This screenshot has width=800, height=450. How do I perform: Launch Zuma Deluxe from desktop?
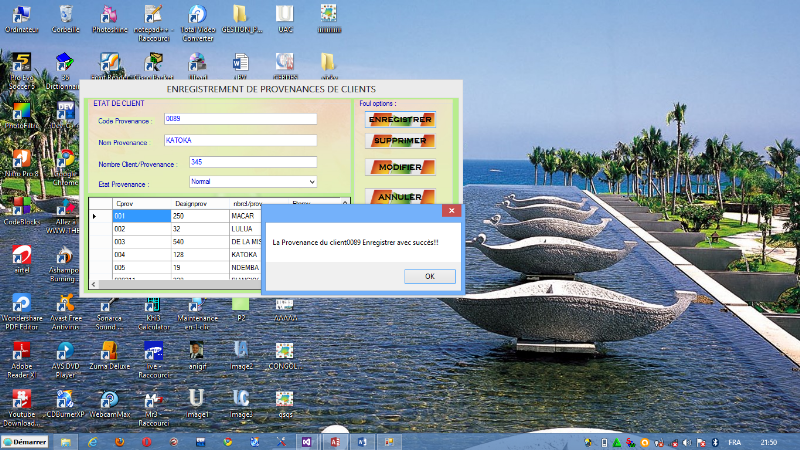(109, 352)
